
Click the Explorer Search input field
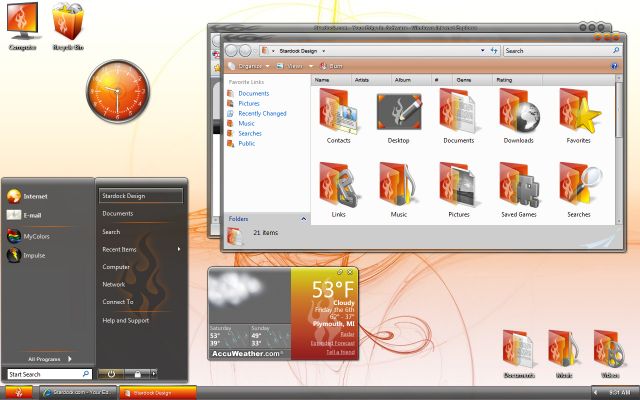pos(562,51)
